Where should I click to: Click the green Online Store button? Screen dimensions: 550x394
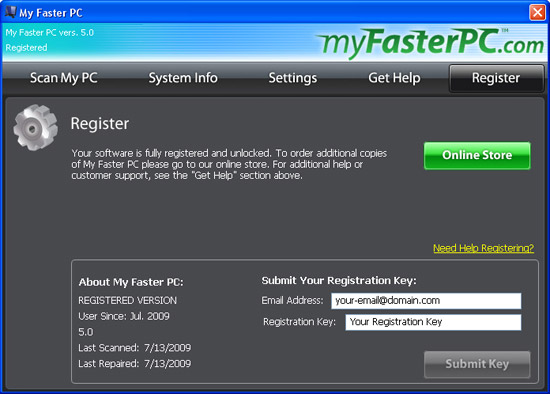click(x=477, y=155)
